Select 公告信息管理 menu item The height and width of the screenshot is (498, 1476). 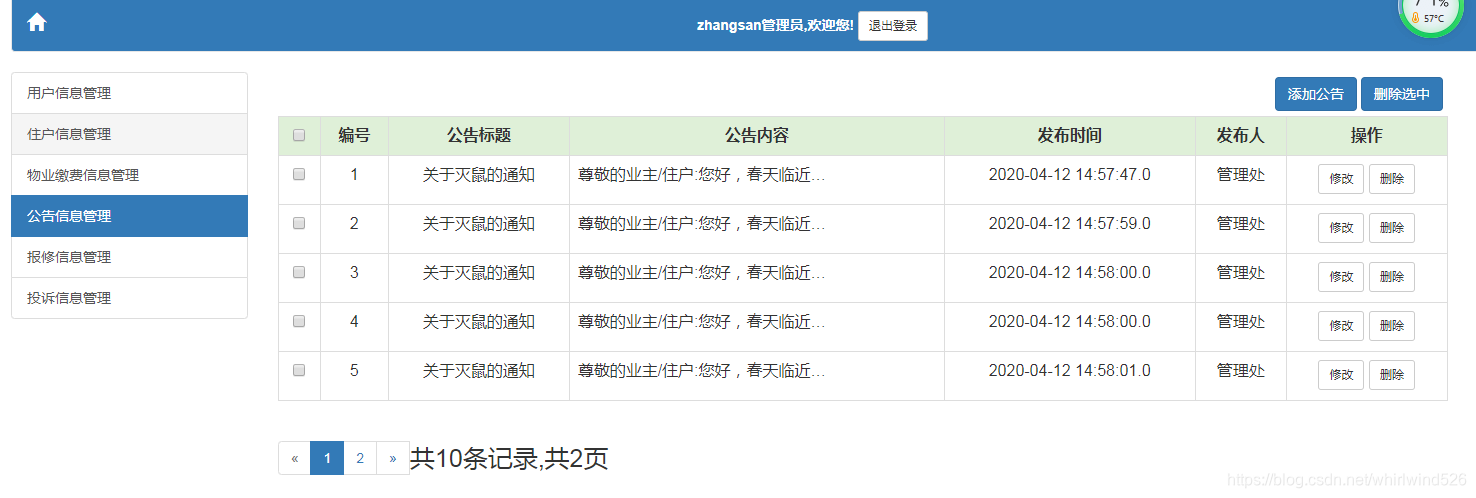pos(129,216)
